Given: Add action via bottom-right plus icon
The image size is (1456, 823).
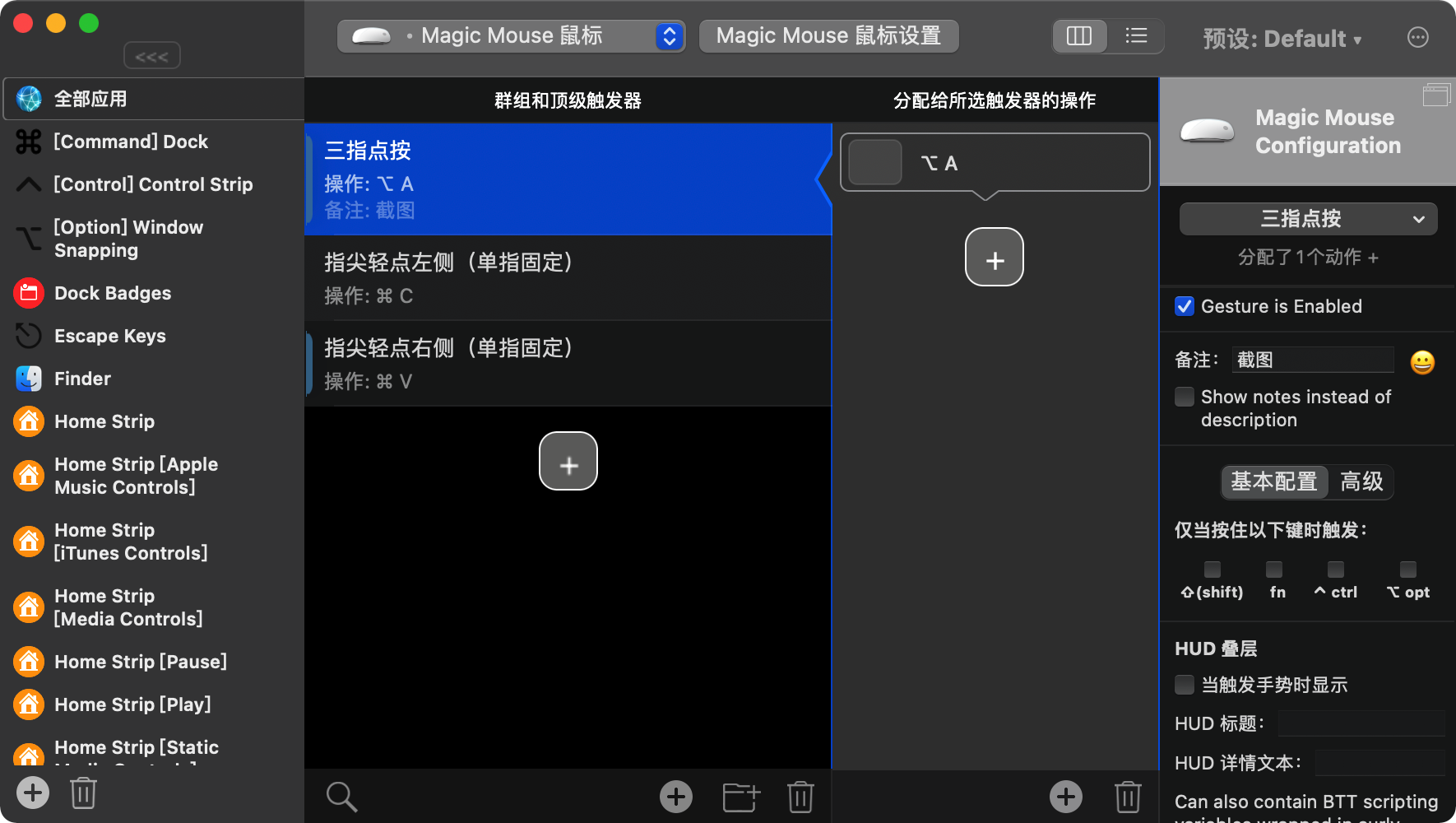Looking at the screenshot, I should (1066, 797).
